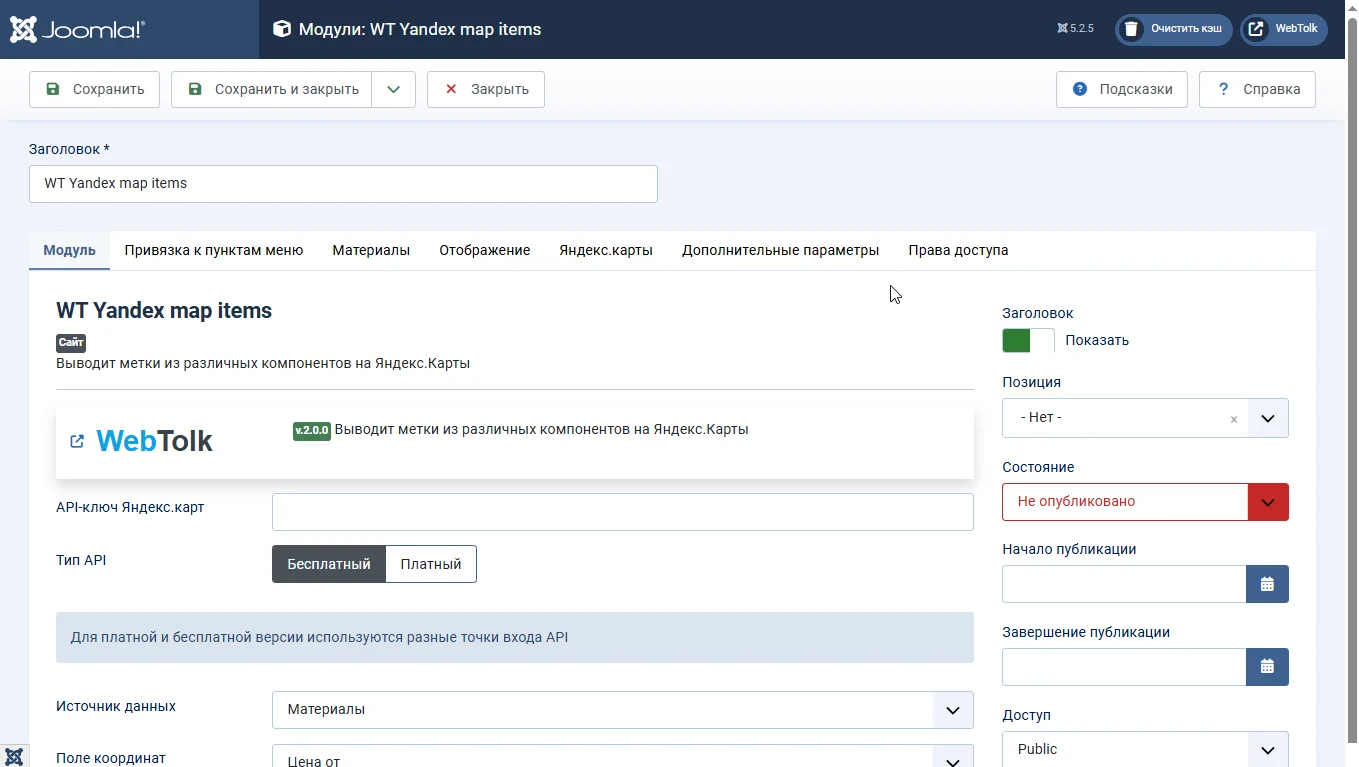Click the Заголовок title input field

tap(343, 184)
